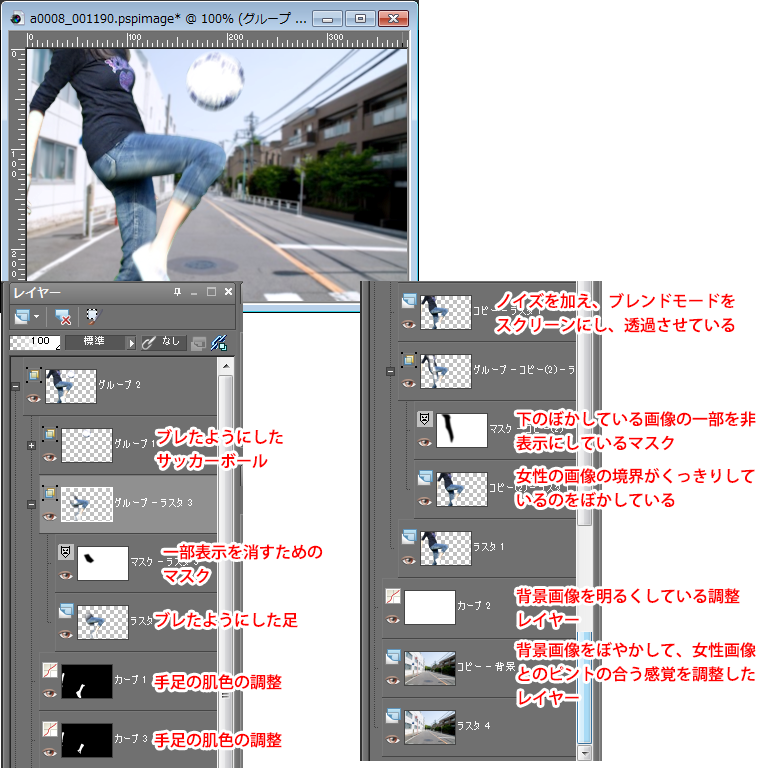Hide the コピー - 背景 layer

coord(393,680)
